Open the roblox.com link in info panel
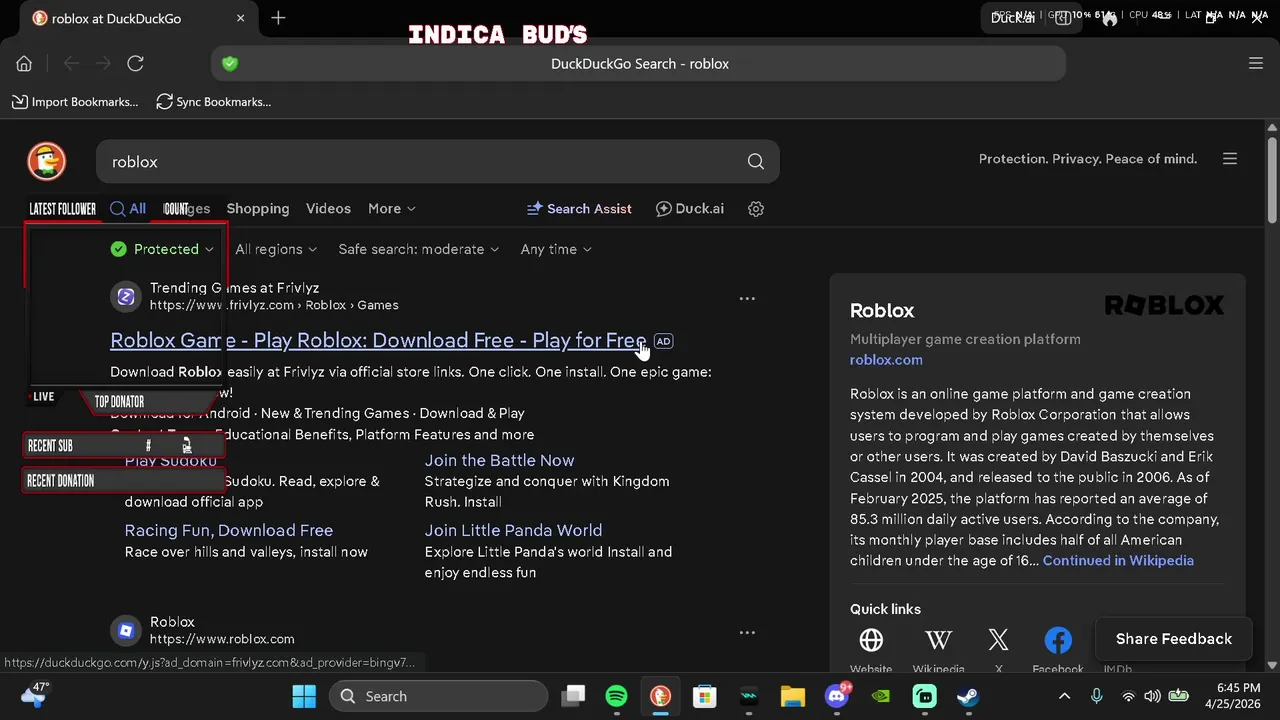 [x=886, y=360]
